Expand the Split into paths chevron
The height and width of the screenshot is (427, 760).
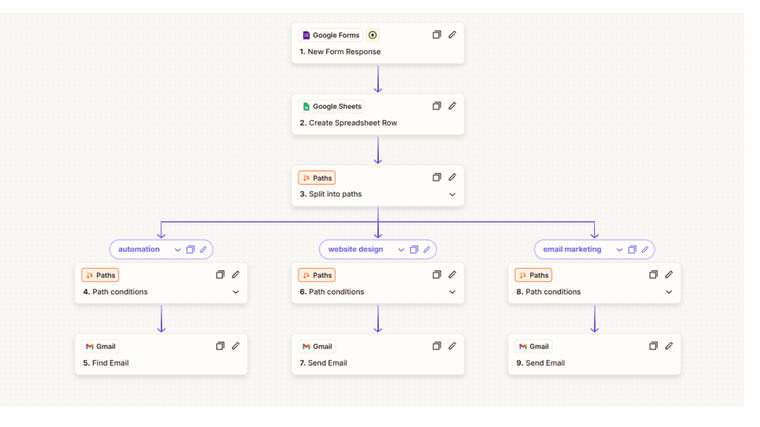coord(452,195)
